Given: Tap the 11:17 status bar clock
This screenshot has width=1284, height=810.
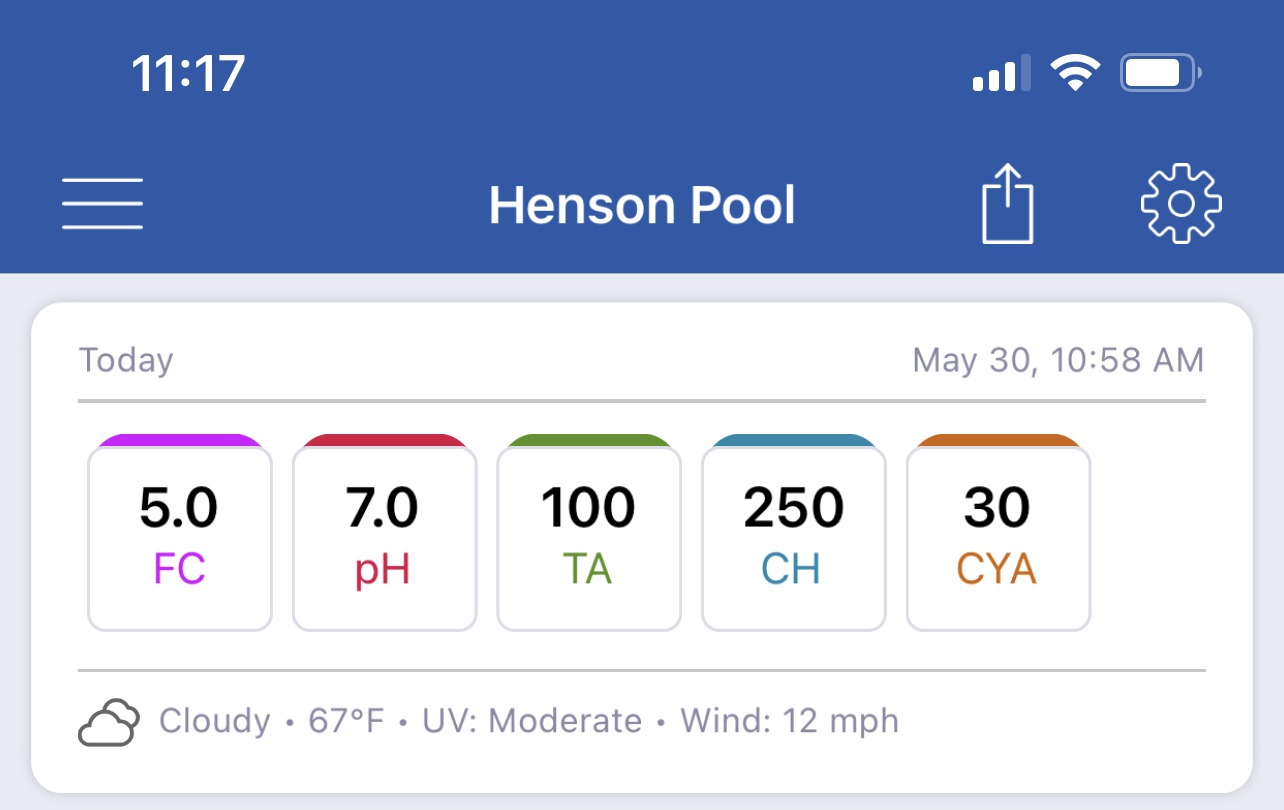Looking at the screenshot, I should click(x=188, y=74).
